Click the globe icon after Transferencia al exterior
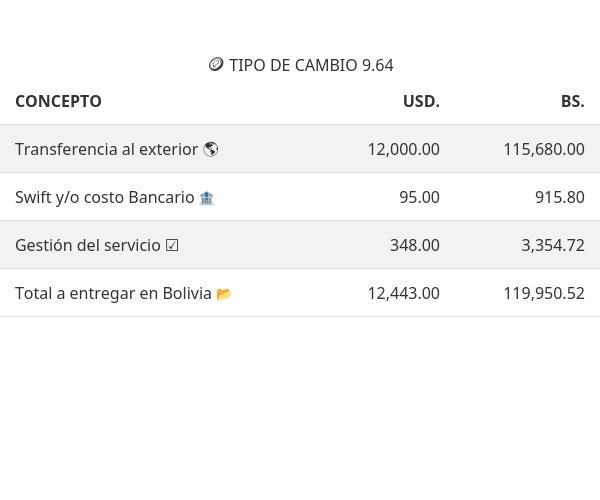Viewport: 600px width, 500px height. pos(210,149)
